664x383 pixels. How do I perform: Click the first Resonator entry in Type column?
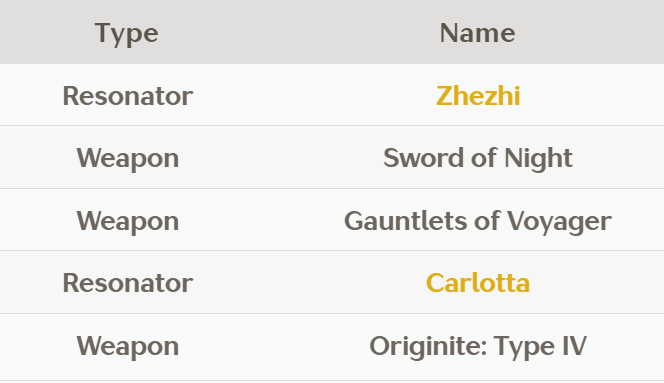point(127,96)
